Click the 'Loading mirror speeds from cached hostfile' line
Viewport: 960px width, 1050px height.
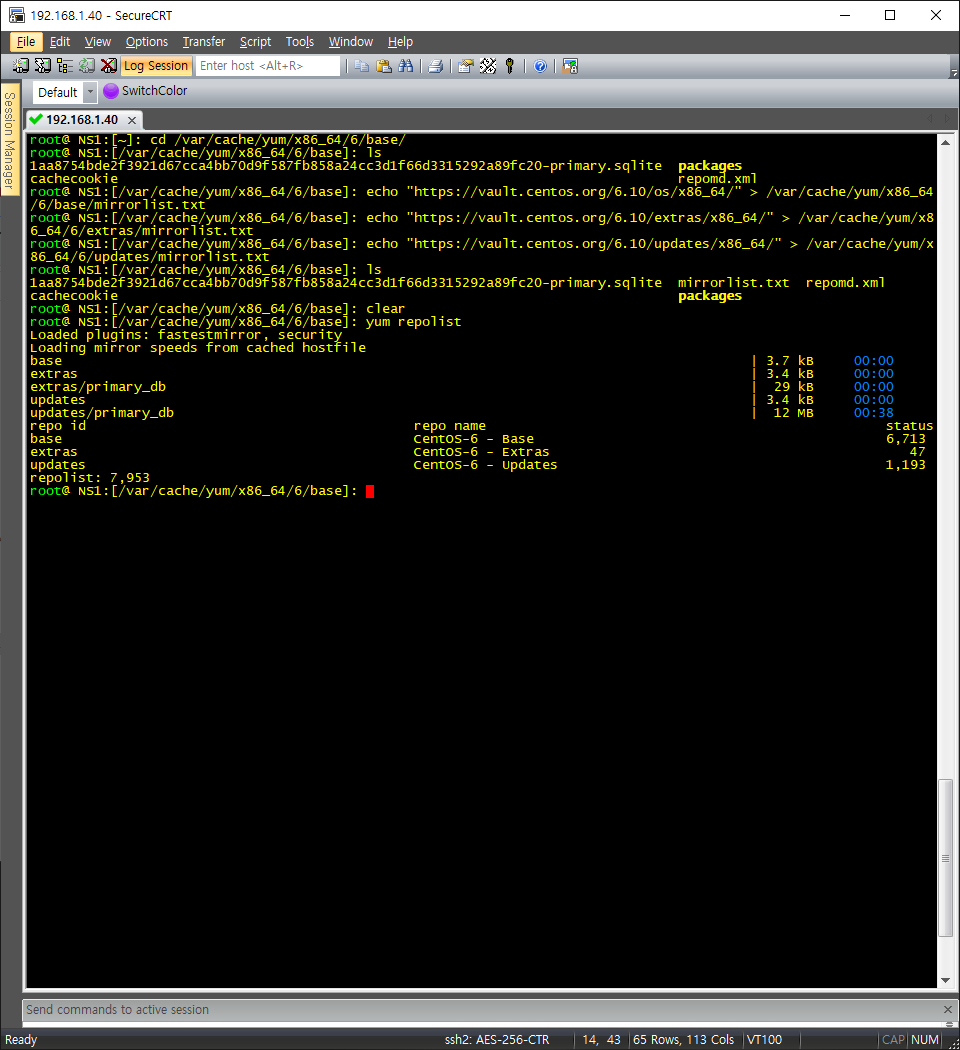[x=197, y=348]
